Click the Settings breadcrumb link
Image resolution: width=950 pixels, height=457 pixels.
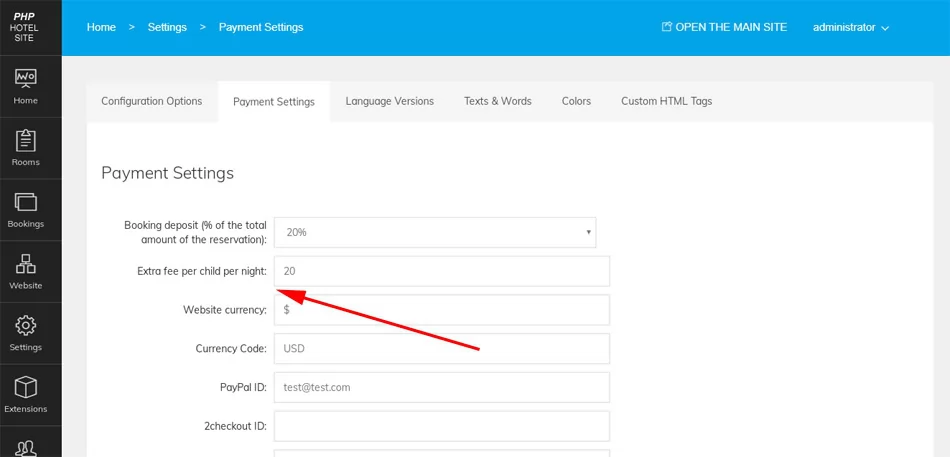tap(167, 27)
